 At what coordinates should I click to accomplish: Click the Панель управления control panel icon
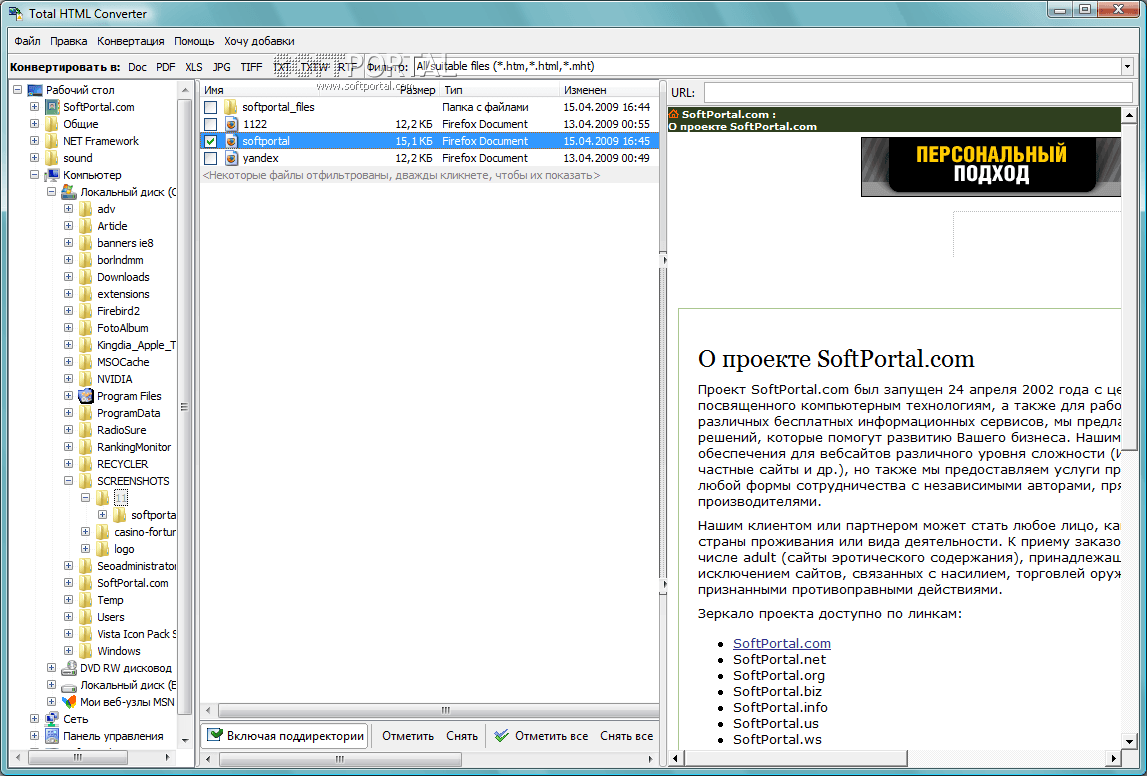(x=51, y=736)
